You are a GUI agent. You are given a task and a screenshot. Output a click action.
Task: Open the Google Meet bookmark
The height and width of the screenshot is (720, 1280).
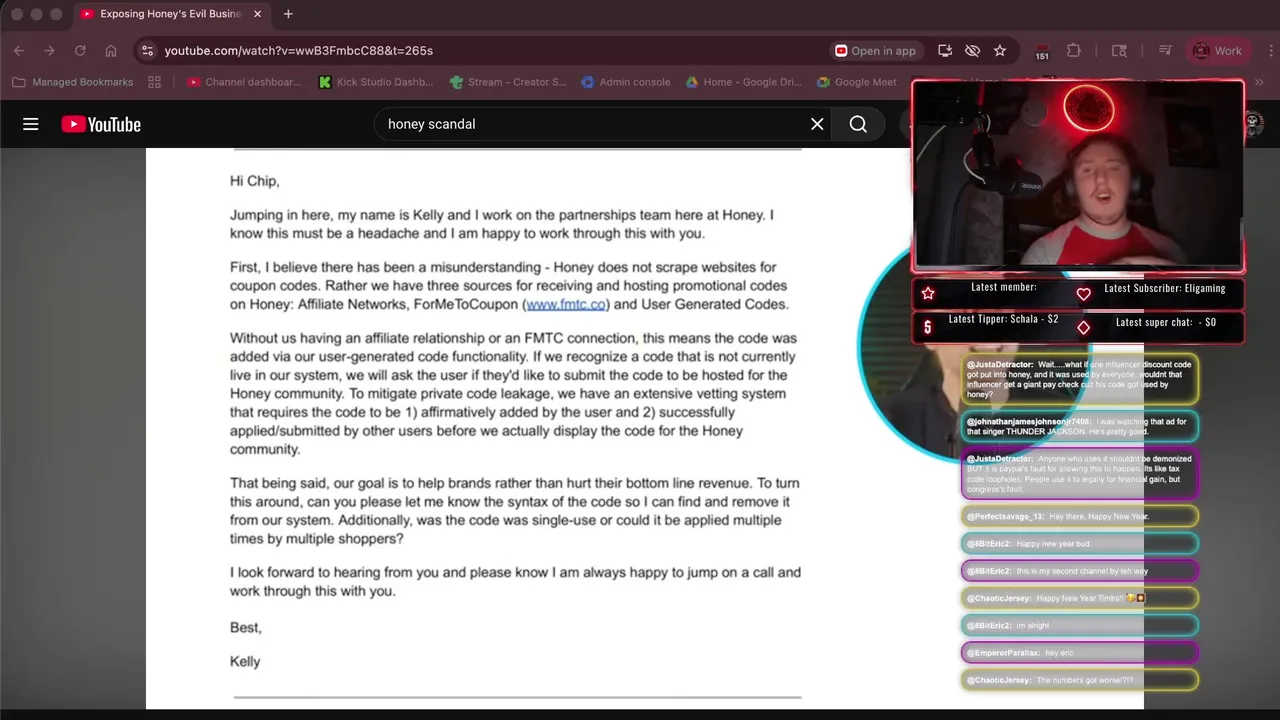pyautogui.click(x=857, y=82)
